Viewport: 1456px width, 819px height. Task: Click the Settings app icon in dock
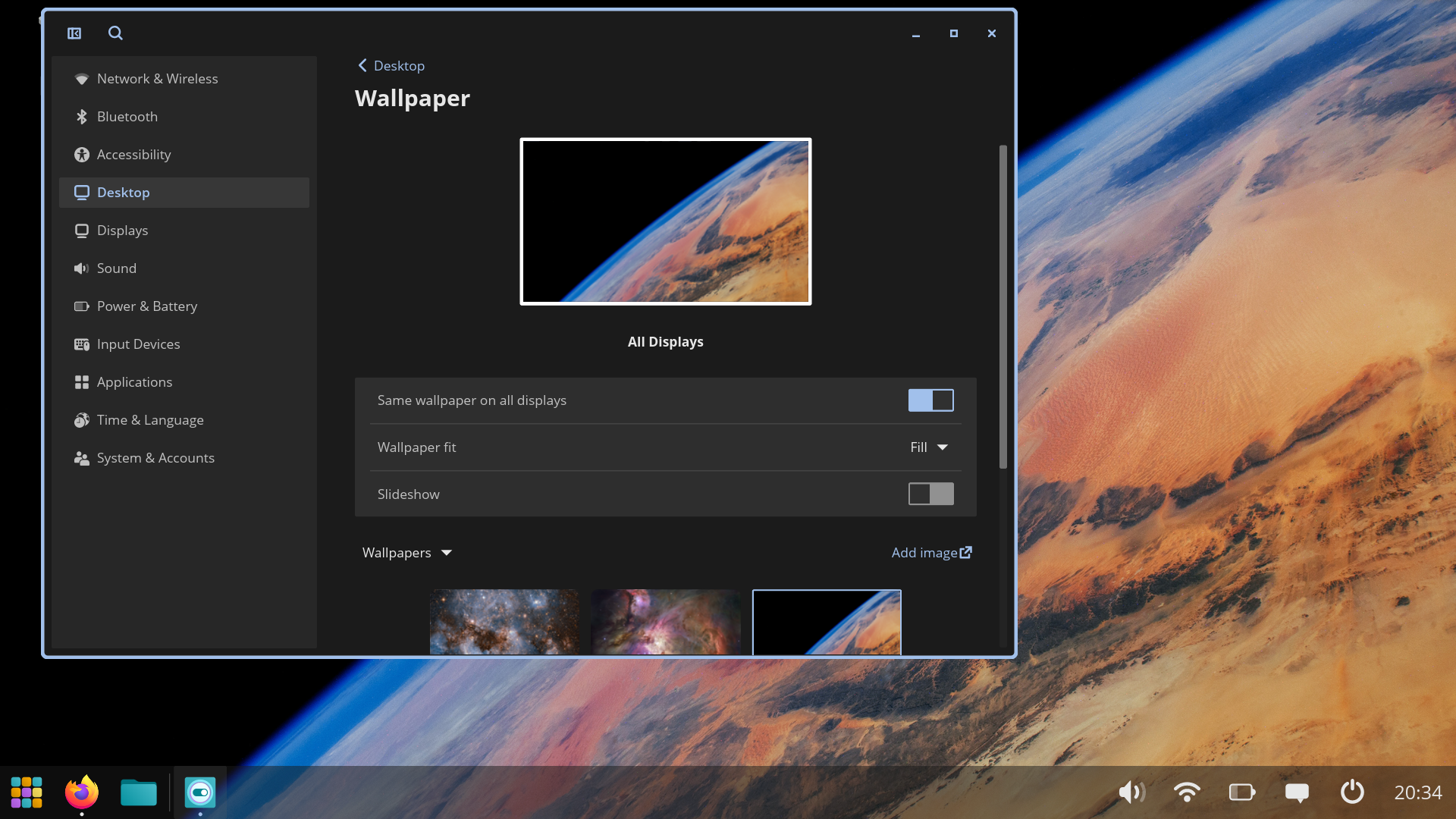pyautogui.click(x=200, y=792)
